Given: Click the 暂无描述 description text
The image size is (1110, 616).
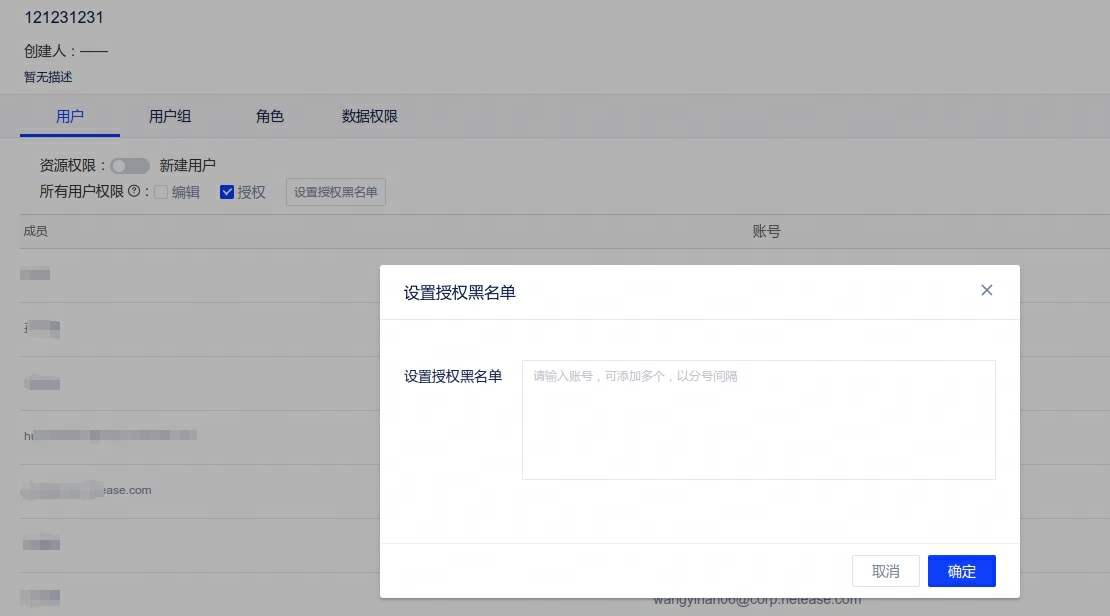Looking at the screenshot, I should tap(48, 77).
